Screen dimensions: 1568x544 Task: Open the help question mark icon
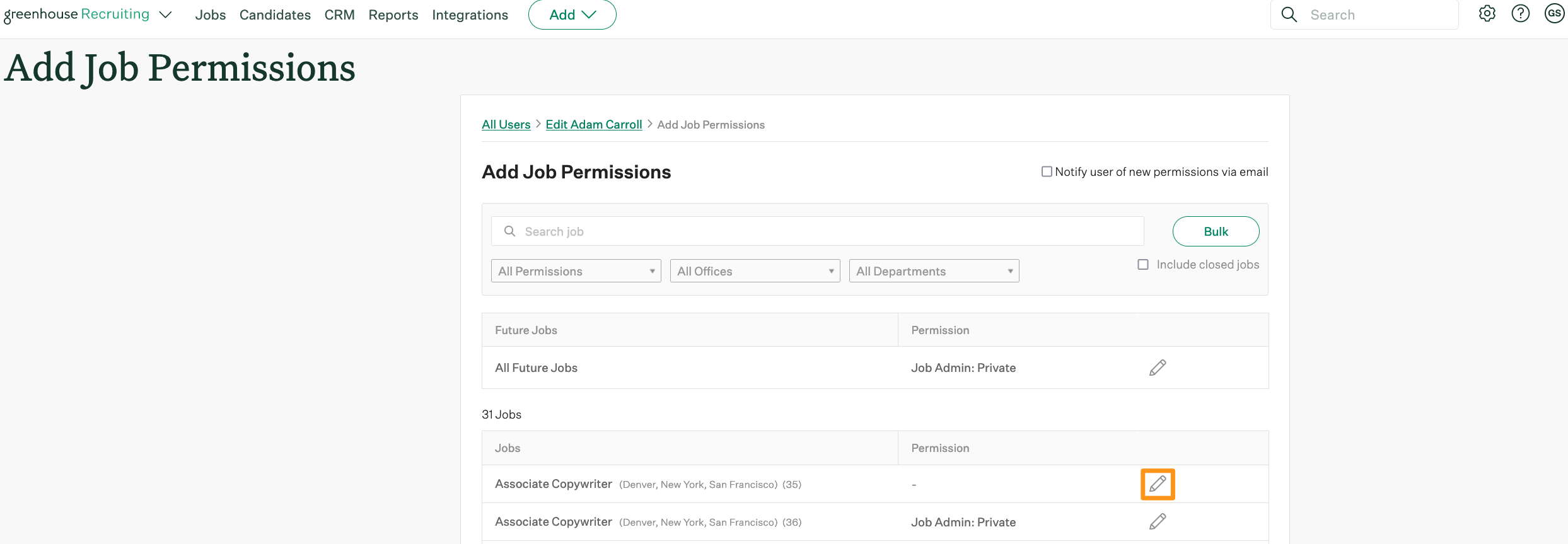pyautogui.click(x=1520, y=14)
